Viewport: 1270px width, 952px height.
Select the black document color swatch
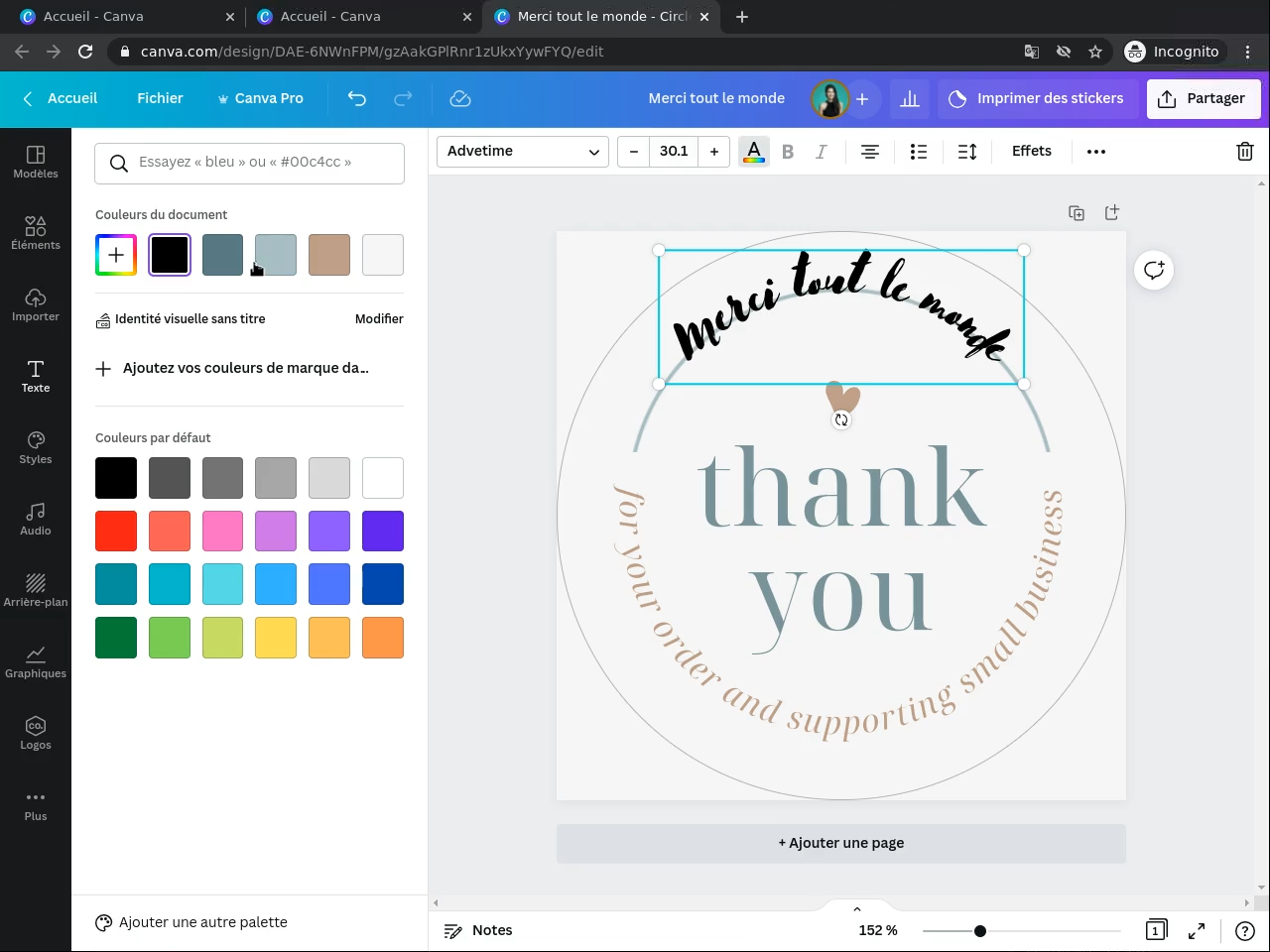click(170, 255)
